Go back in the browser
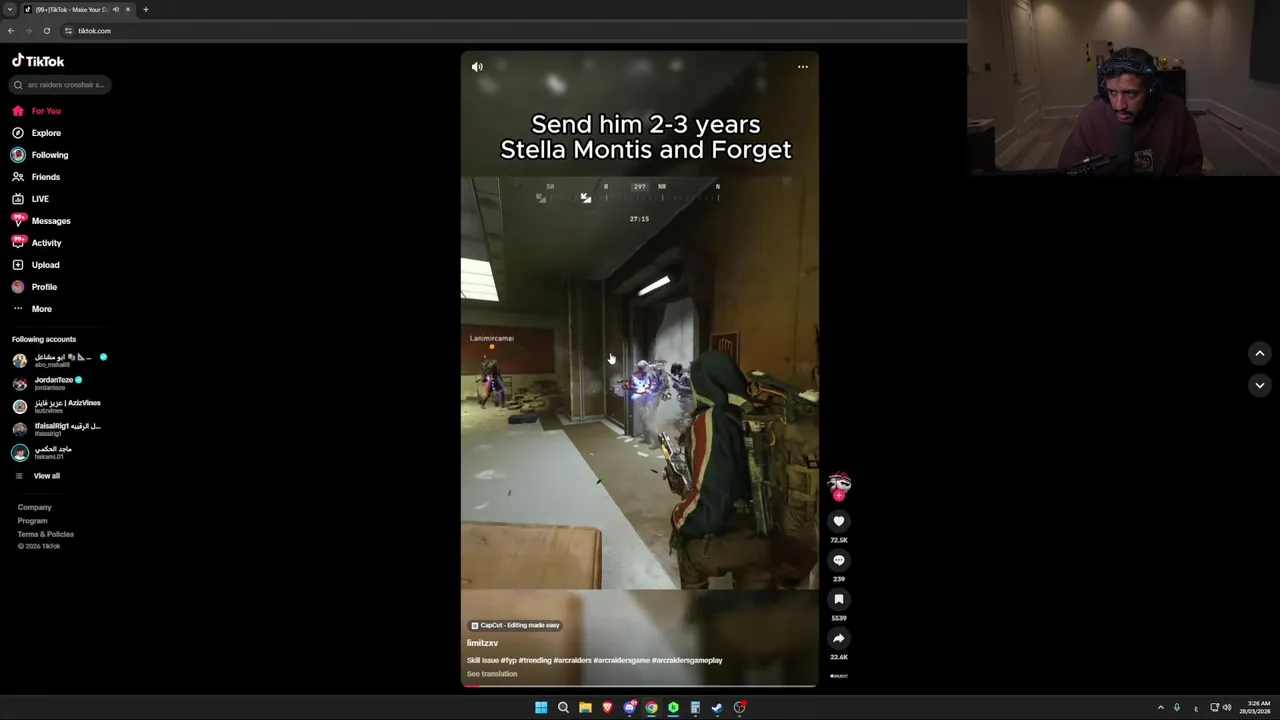 pos(11,31)
